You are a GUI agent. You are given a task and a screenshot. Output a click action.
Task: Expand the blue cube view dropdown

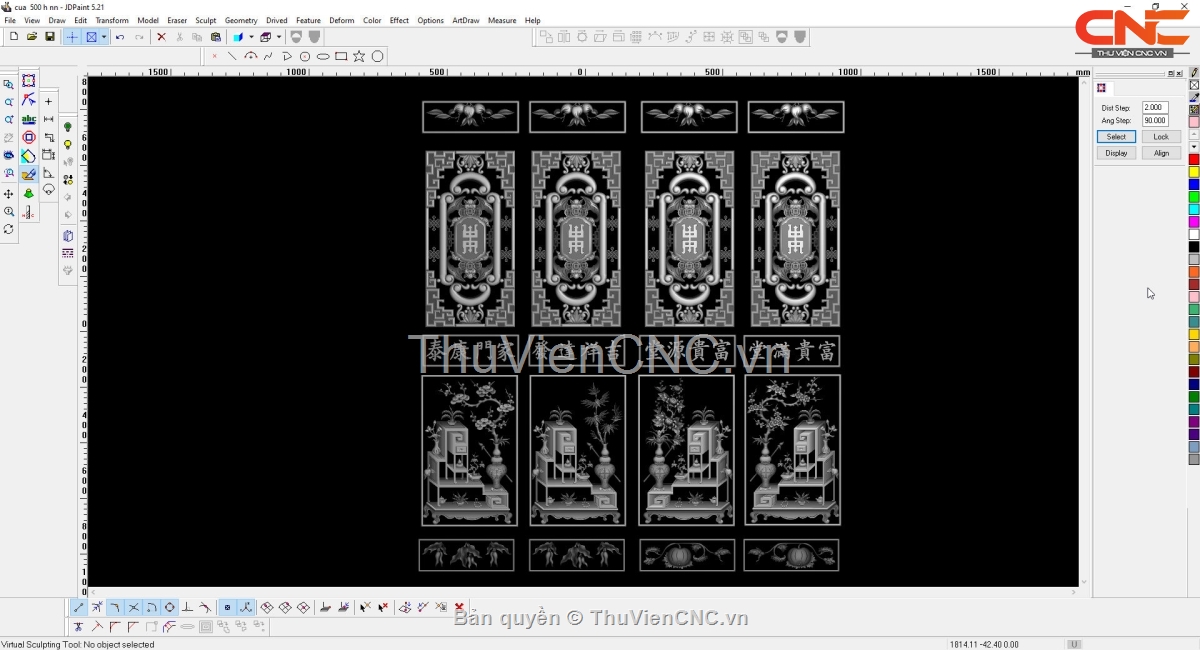pyautogui.click(x=250, y=37)
